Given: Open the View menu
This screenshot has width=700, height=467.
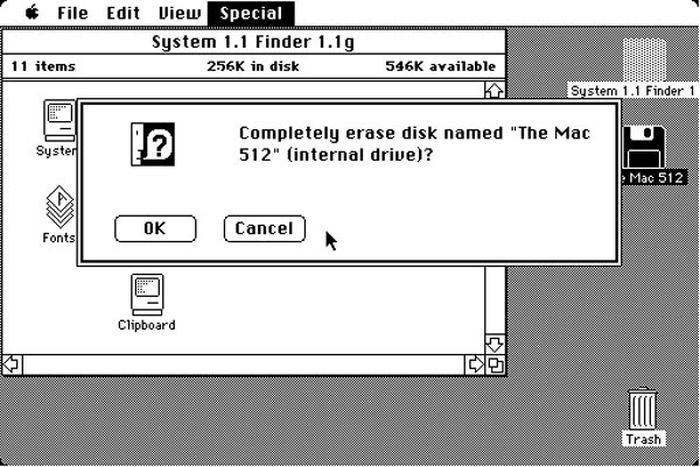Looking at the screenshot, I should [180, 13].
